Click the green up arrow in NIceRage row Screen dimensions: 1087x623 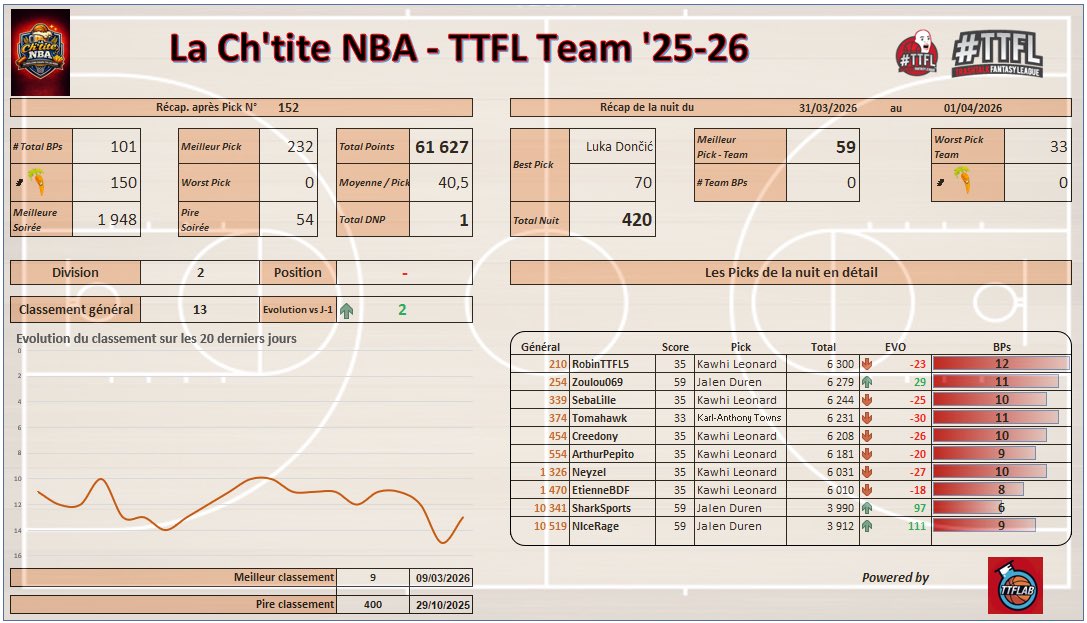[x=867, y=526]
